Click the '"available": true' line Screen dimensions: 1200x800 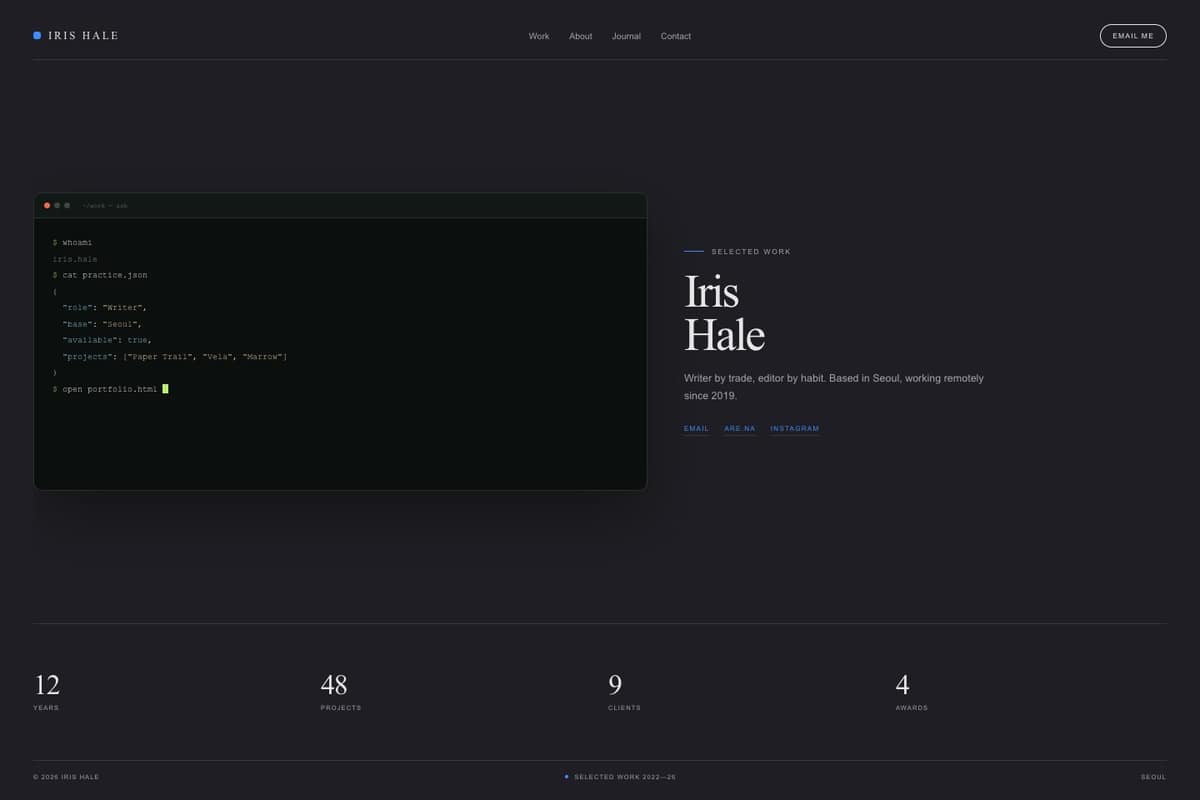[107, 340]
